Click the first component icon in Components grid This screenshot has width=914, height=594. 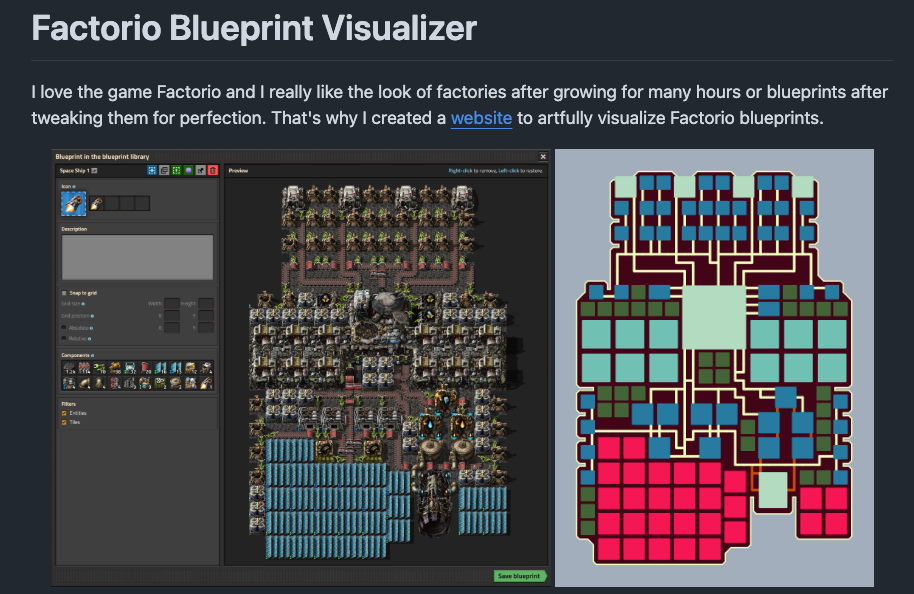click(69, 368)
